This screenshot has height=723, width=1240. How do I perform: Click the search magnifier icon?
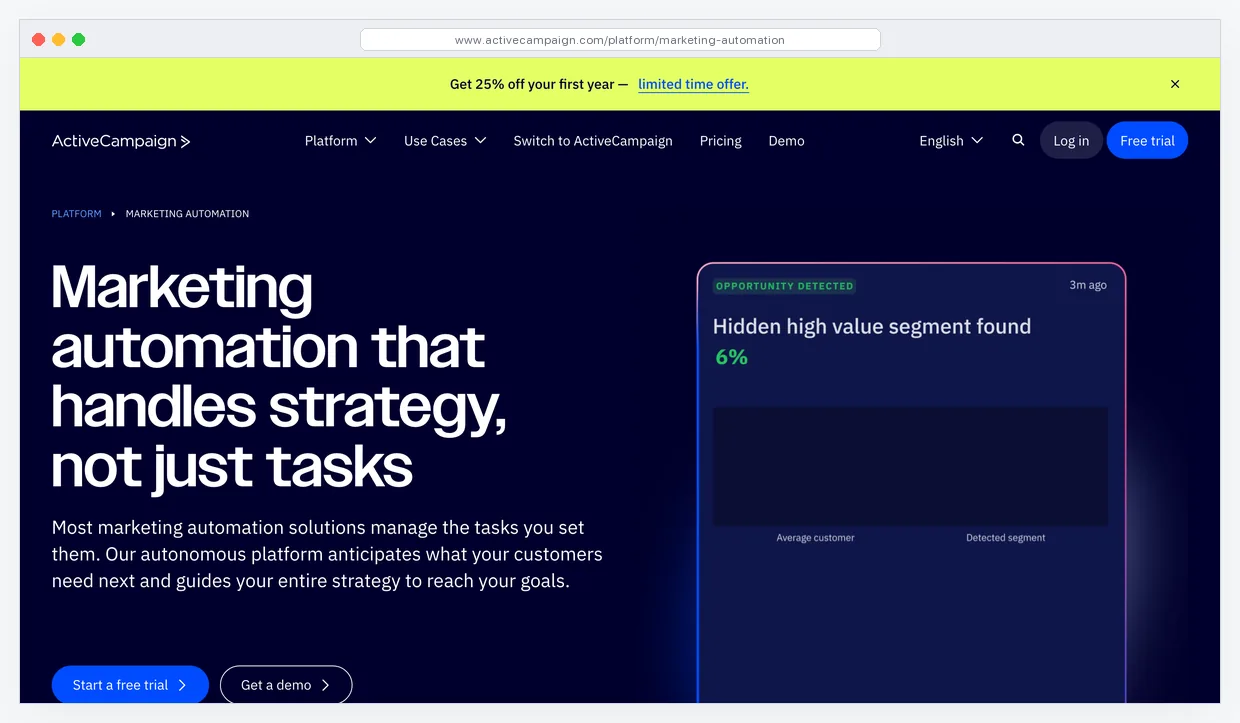(1018, 140)
